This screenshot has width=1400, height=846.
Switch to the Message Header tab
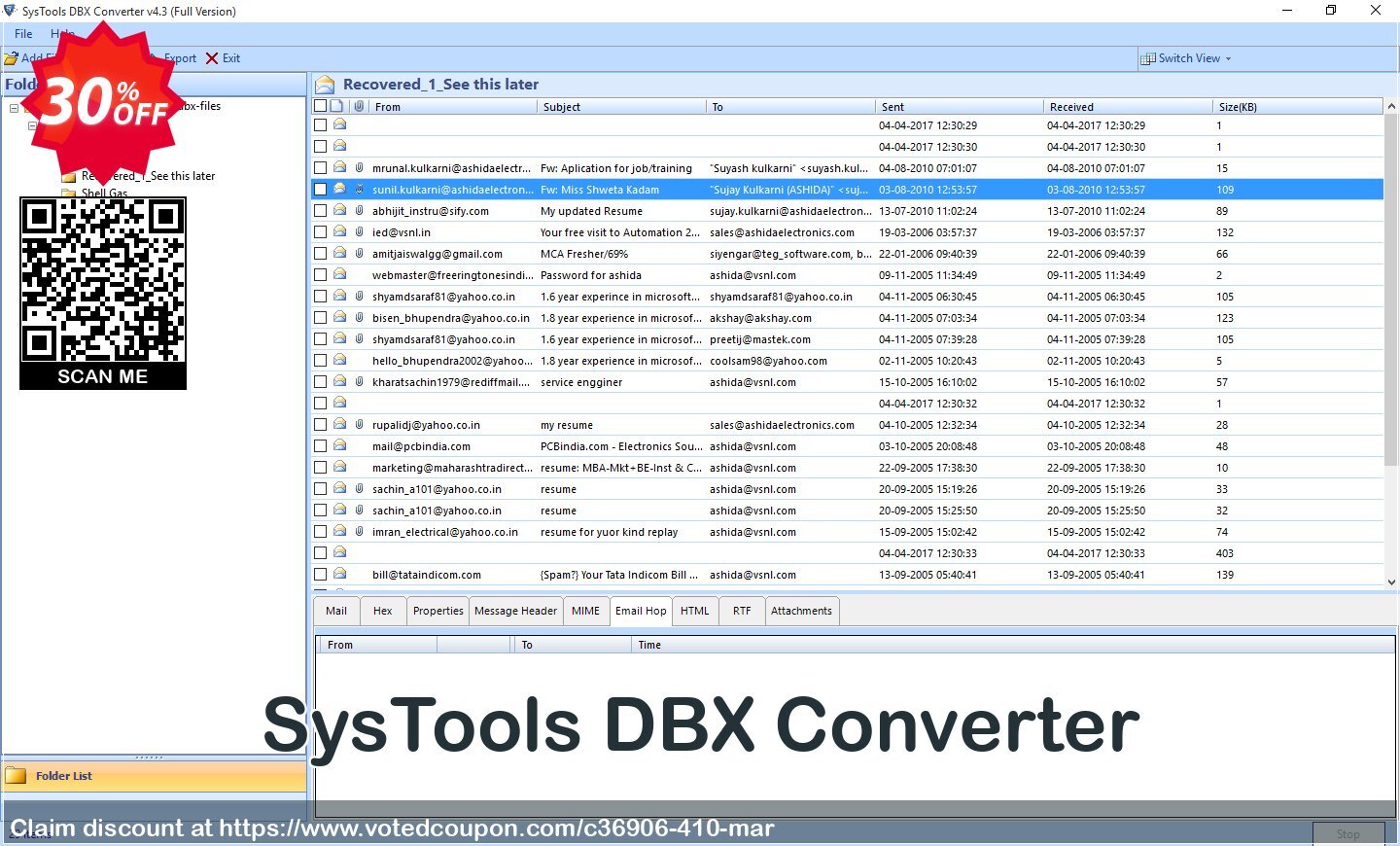click(516, 611)
